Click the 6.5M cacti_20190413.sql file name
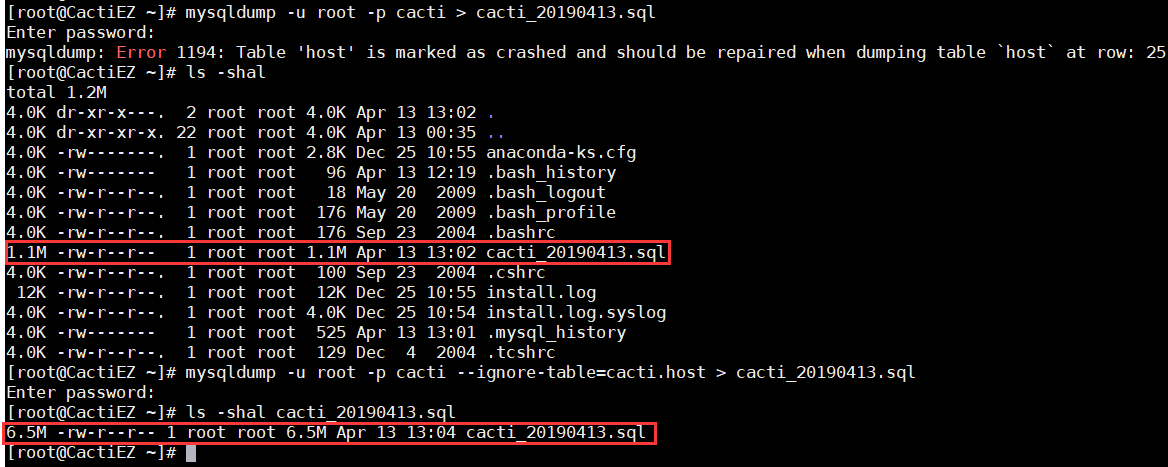Image resolution: width=1168 pixels, height=467 pixels. tap(556, 433)
